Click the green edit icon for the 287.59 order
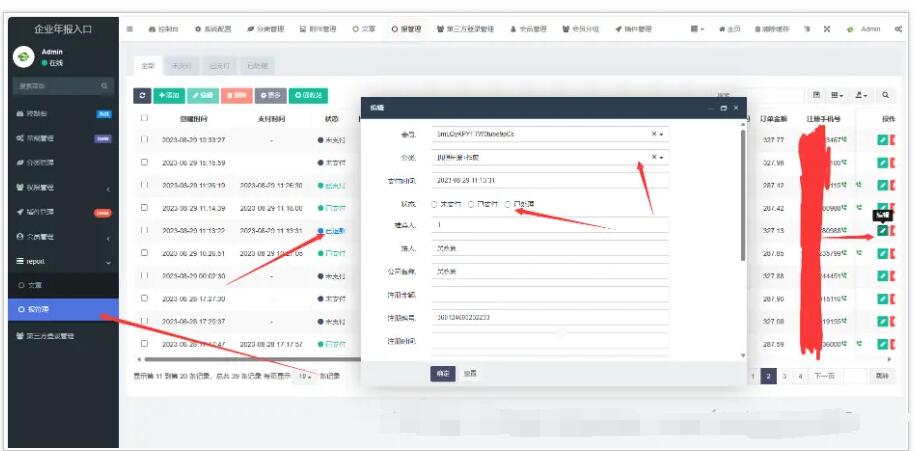 (882, 344)
